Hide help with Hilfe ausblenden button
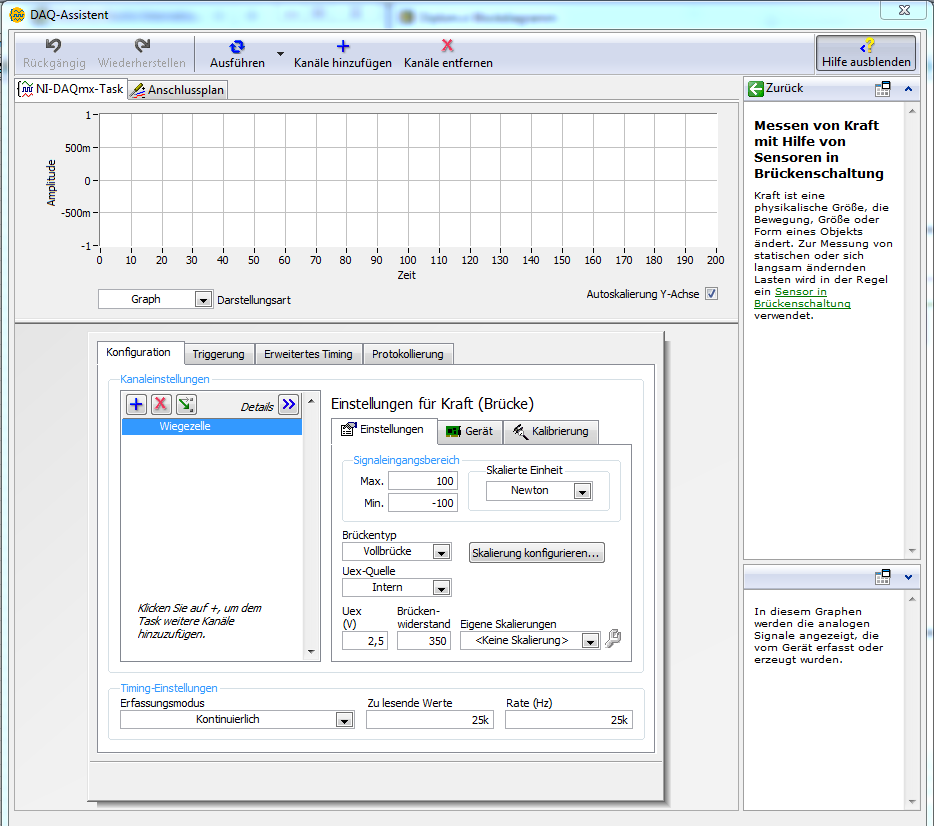 pyautogui.click(x=866, y=53)
